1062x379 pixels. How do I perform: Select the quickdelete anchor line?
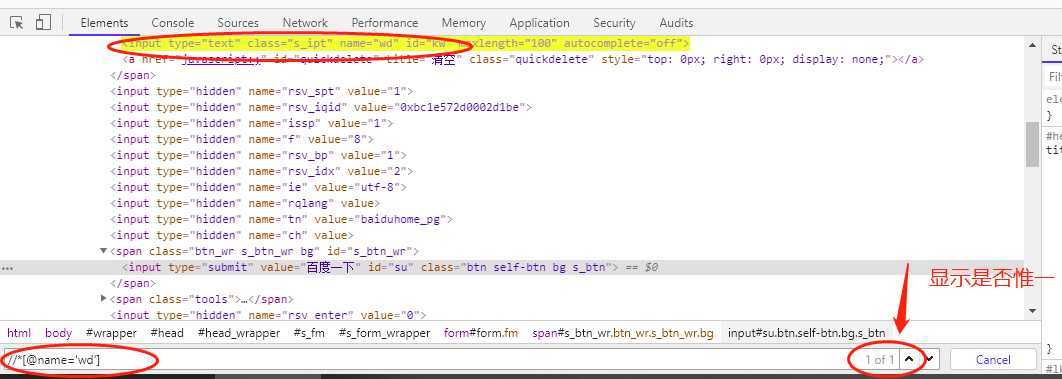point(522,59)
